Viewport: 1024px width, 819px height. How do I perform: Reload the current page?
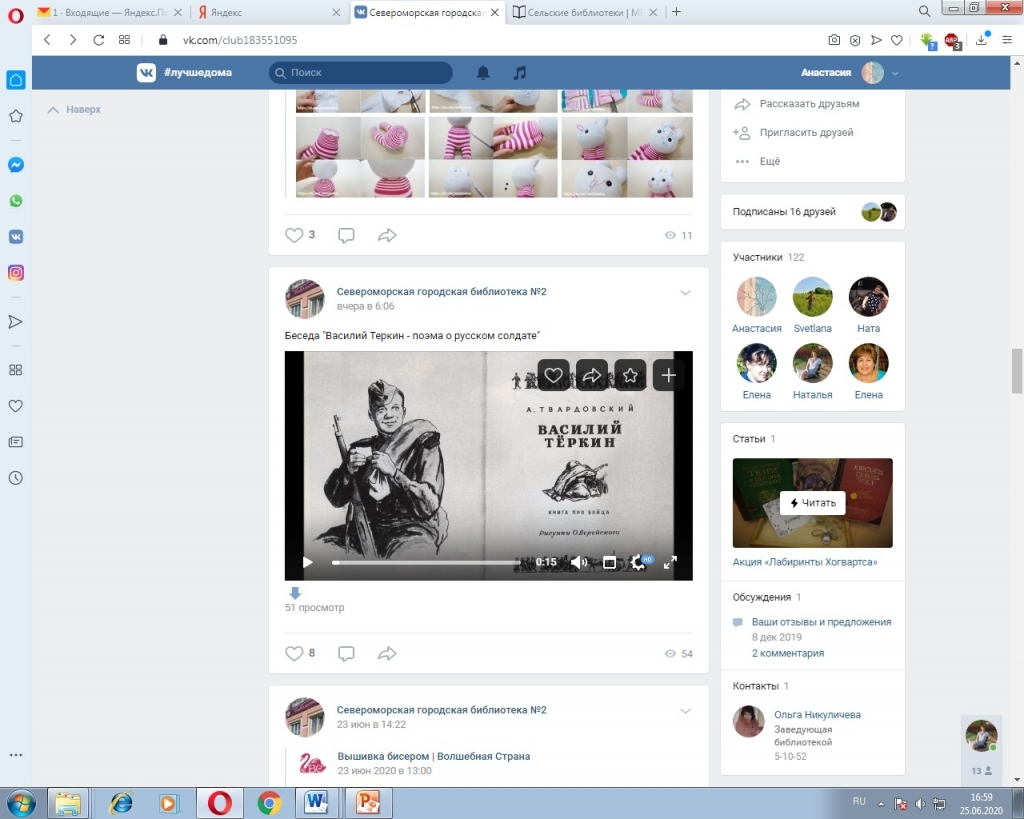point(99,40)
